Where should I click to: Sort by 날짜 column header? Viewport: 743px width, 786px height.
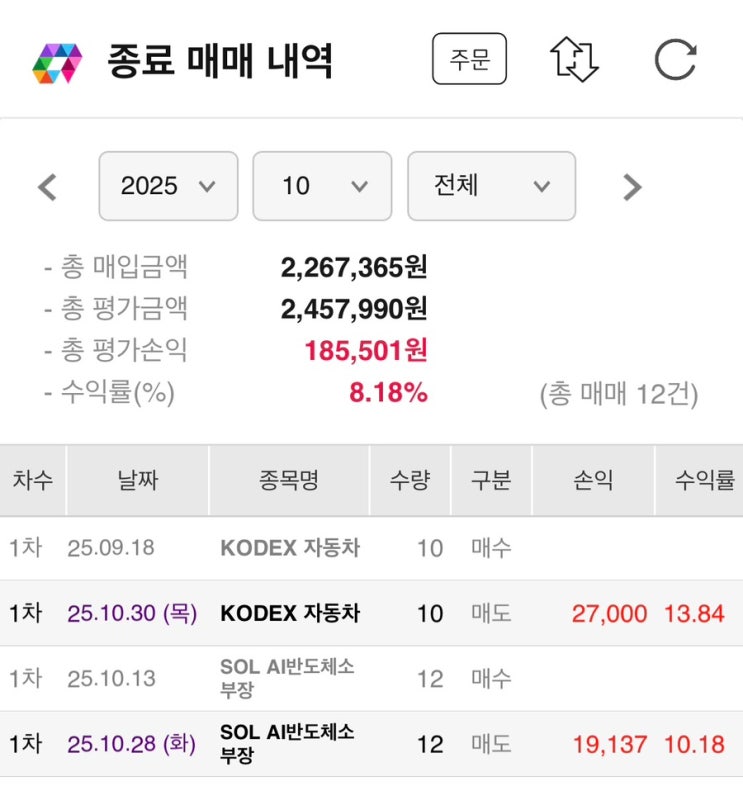[138, 481]
